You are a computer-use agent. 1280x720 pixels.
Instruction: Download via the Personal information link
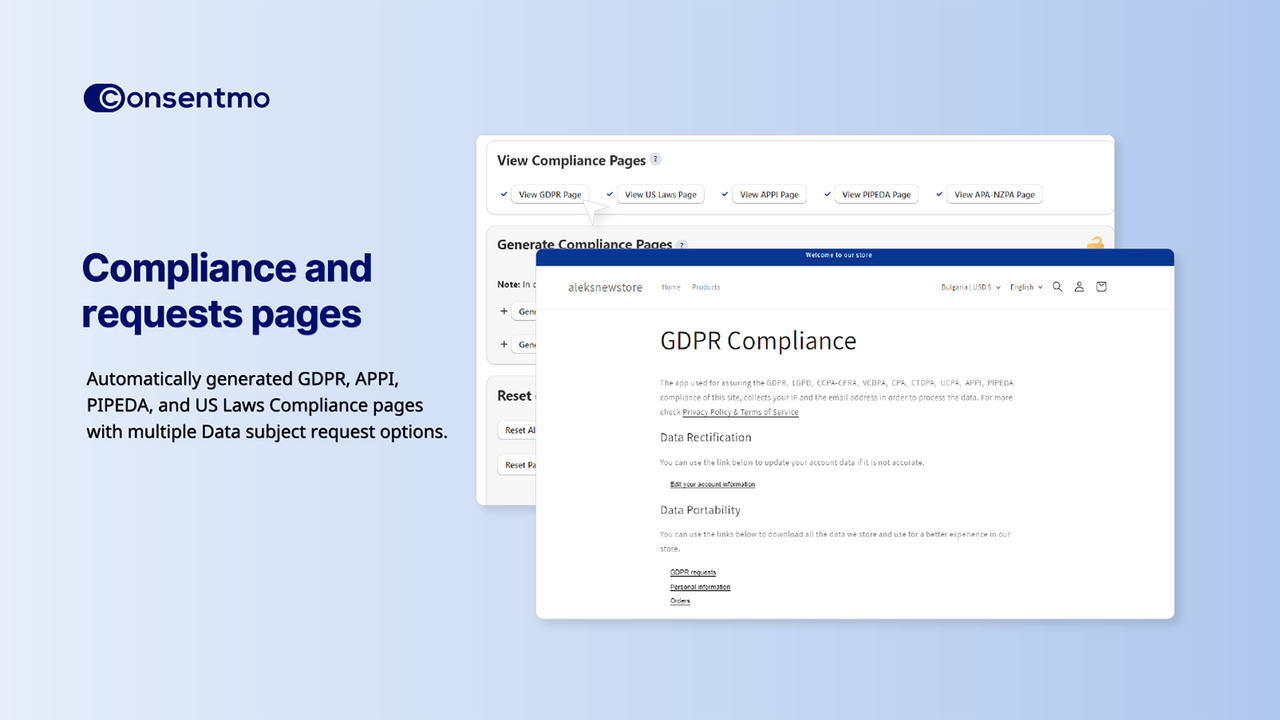(700, 587)
